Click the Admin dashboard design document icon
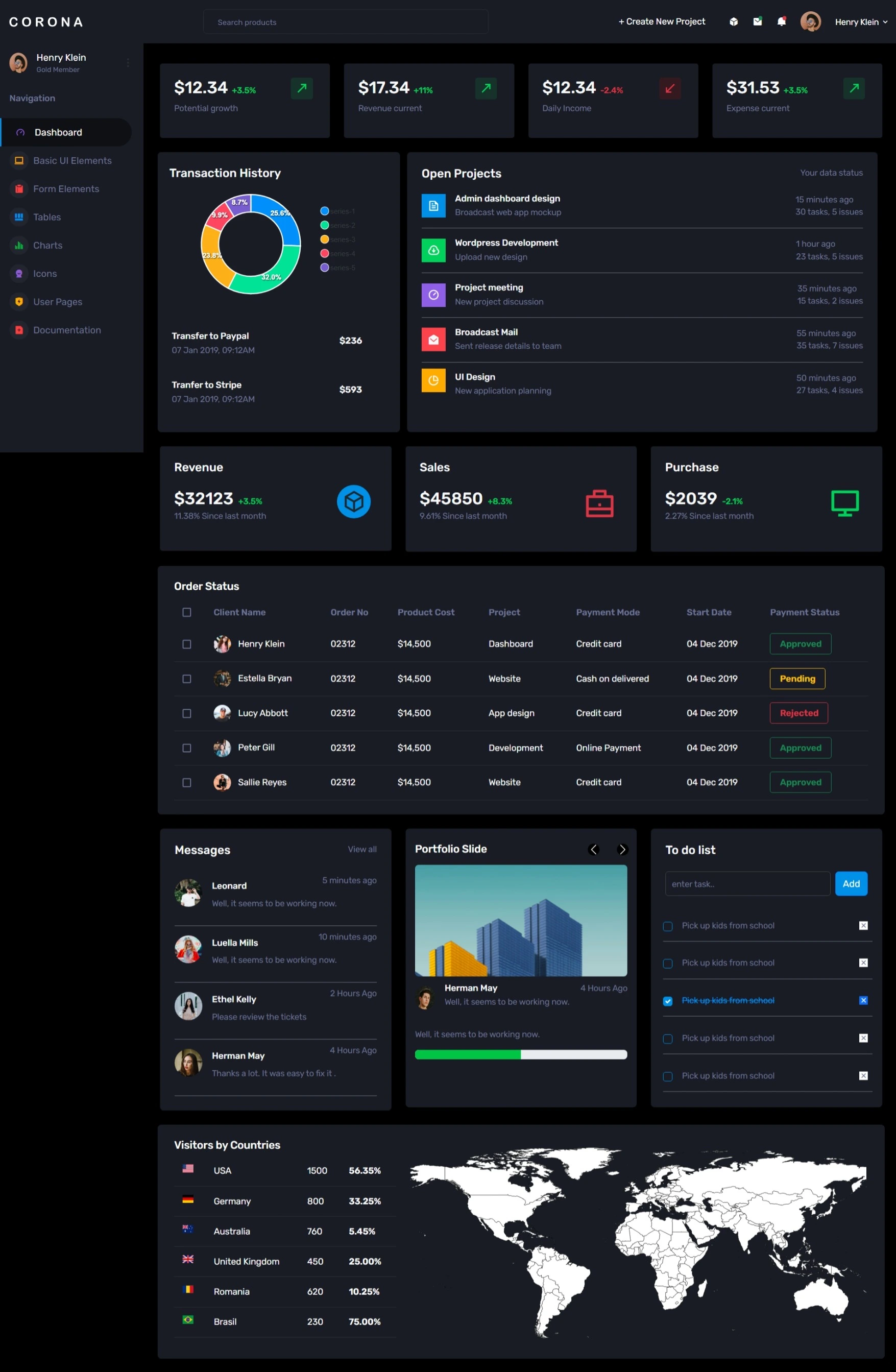This screenshot has width=896, height=1372. (x=433, y=206)
